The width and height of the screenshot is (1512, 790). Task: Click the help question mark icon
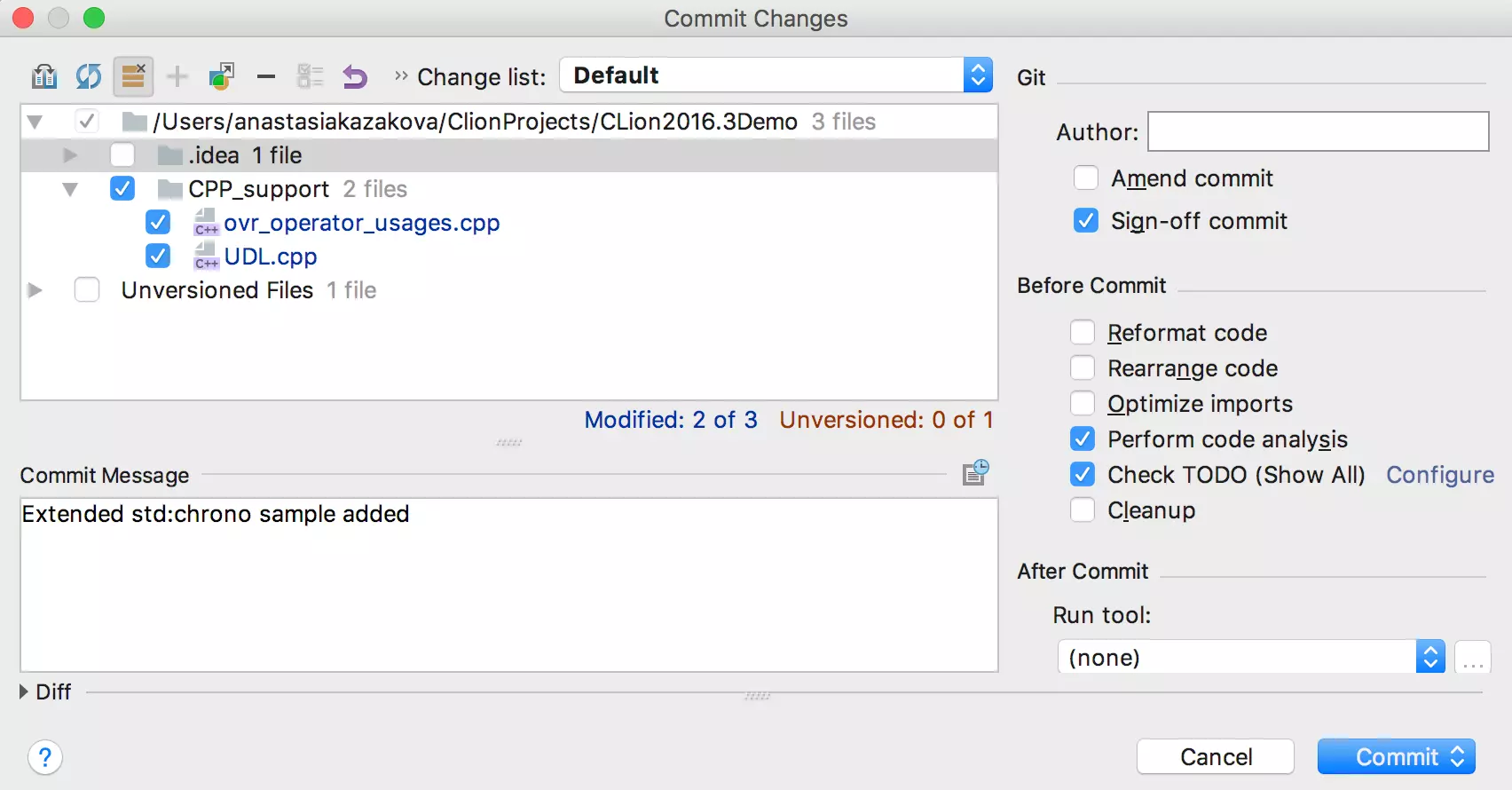[45, 757]
